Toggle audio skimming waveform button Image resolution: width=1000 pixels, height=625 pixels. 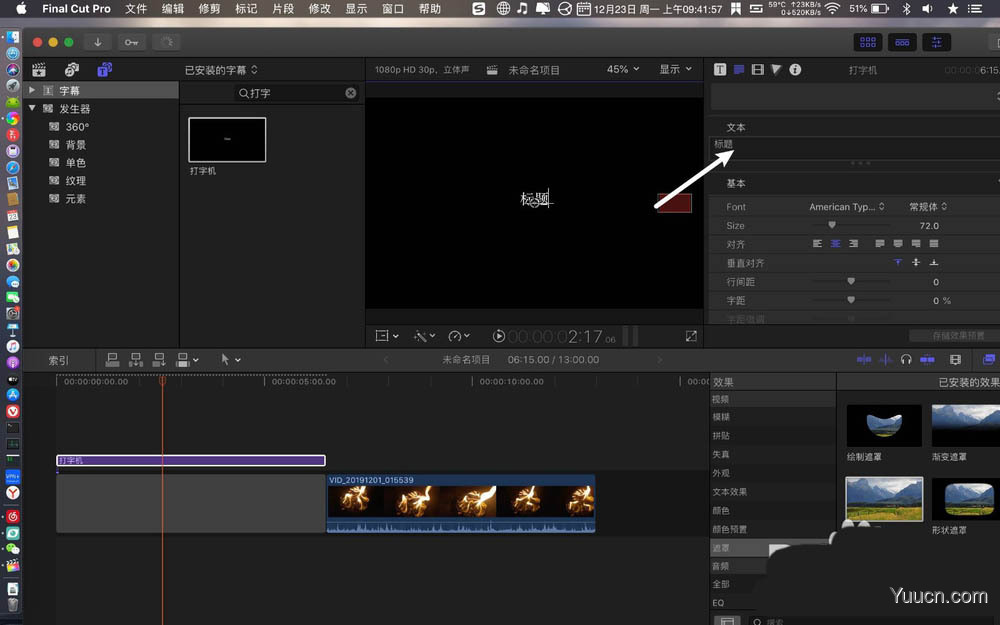(886, 360)
